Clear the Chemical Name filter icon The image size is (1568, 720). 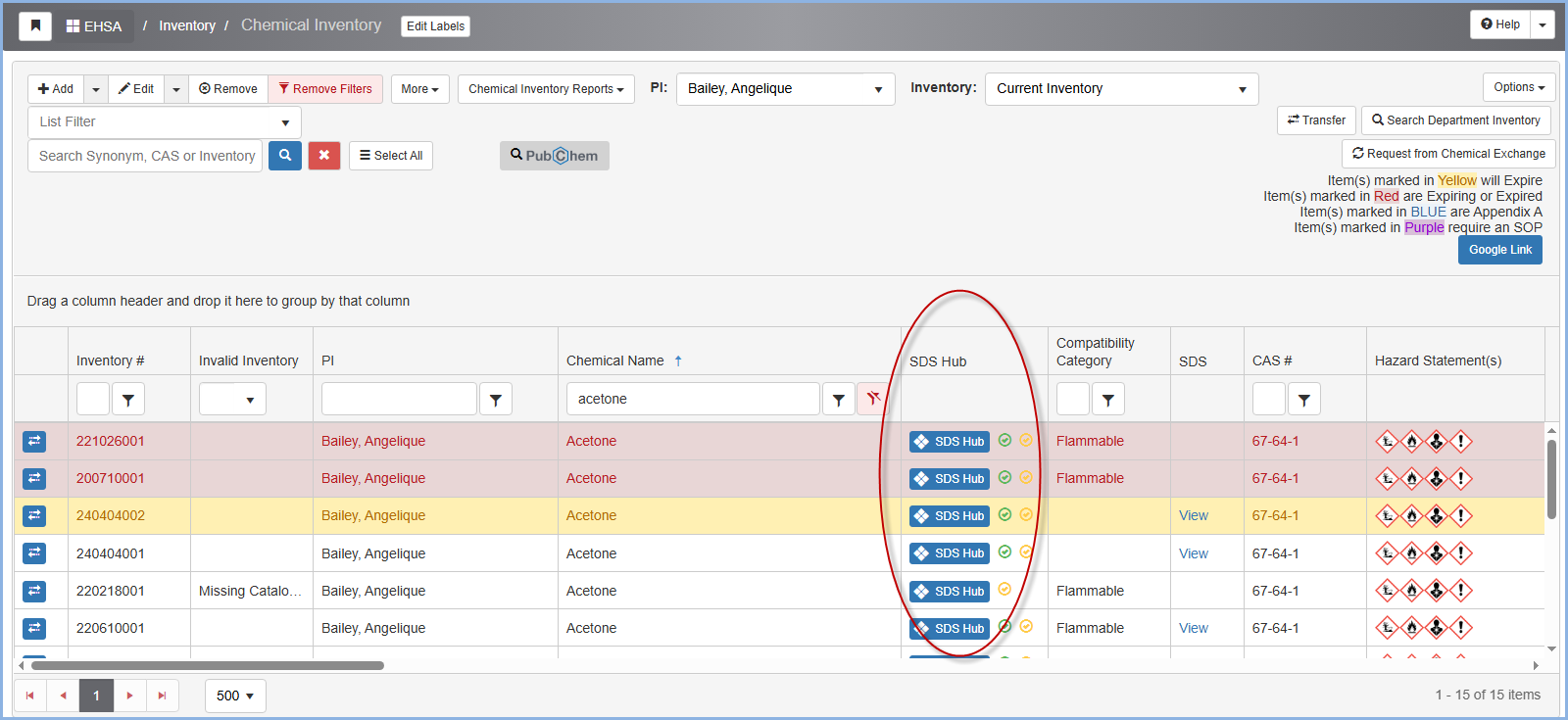[x=872, y=400]
